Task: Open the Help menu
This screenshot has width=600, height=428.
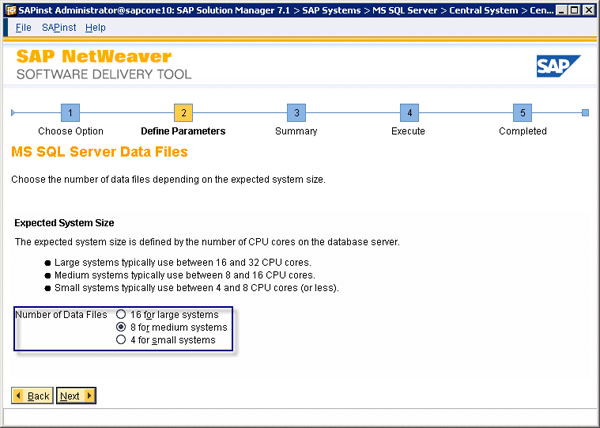Action: coord(95,27)
